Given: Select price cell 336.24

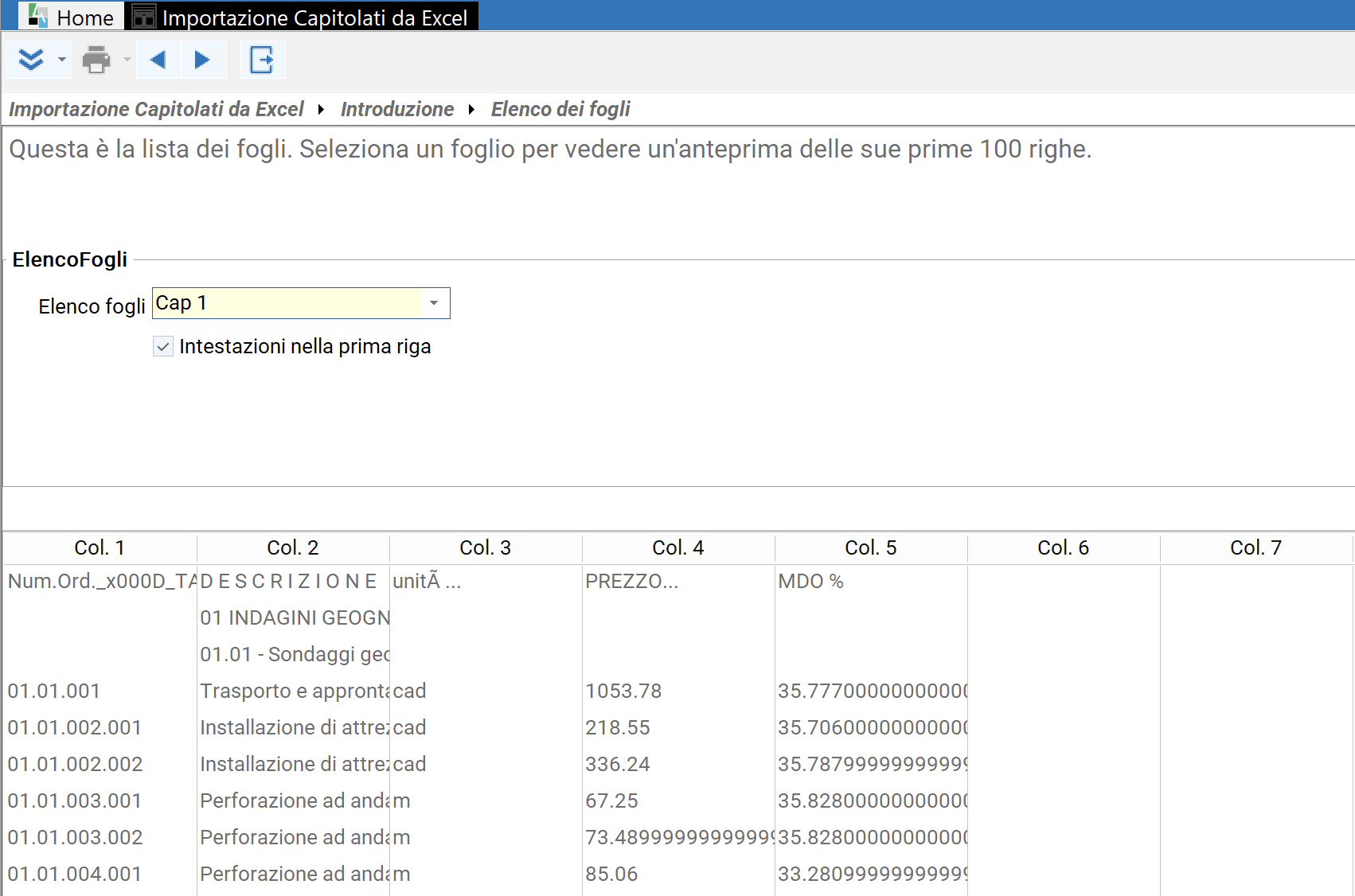Looking at the screenshot, I should (x=678, y=764).
